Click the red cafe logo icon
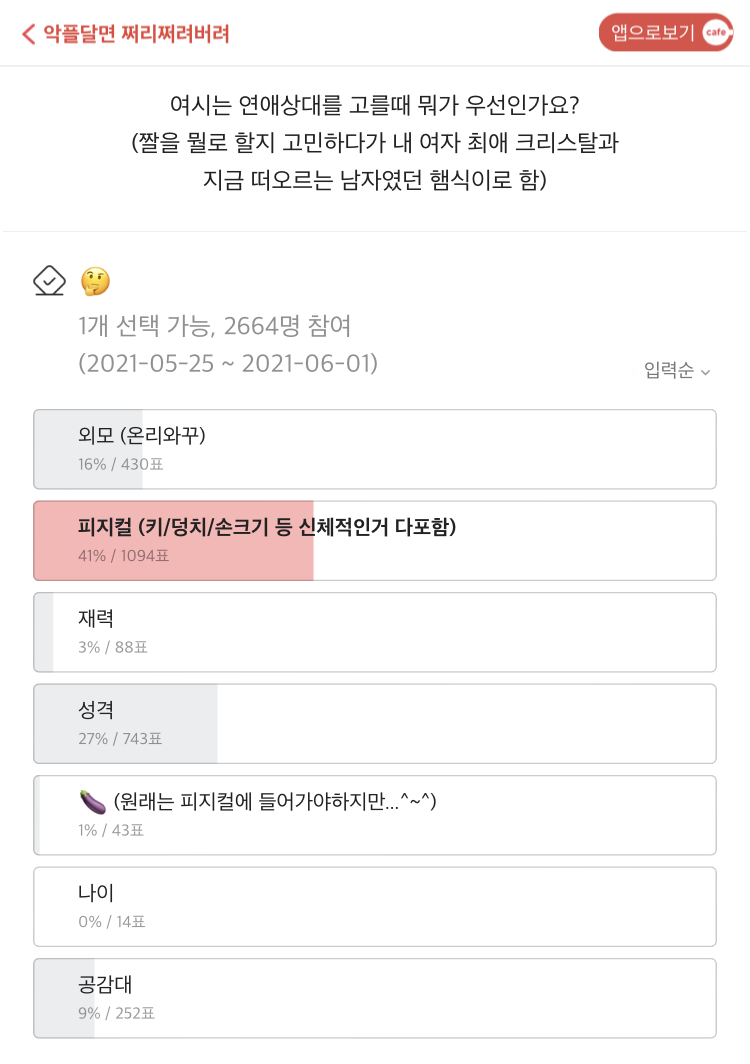Screen dimensions: 750x1064 coord(715,33)
